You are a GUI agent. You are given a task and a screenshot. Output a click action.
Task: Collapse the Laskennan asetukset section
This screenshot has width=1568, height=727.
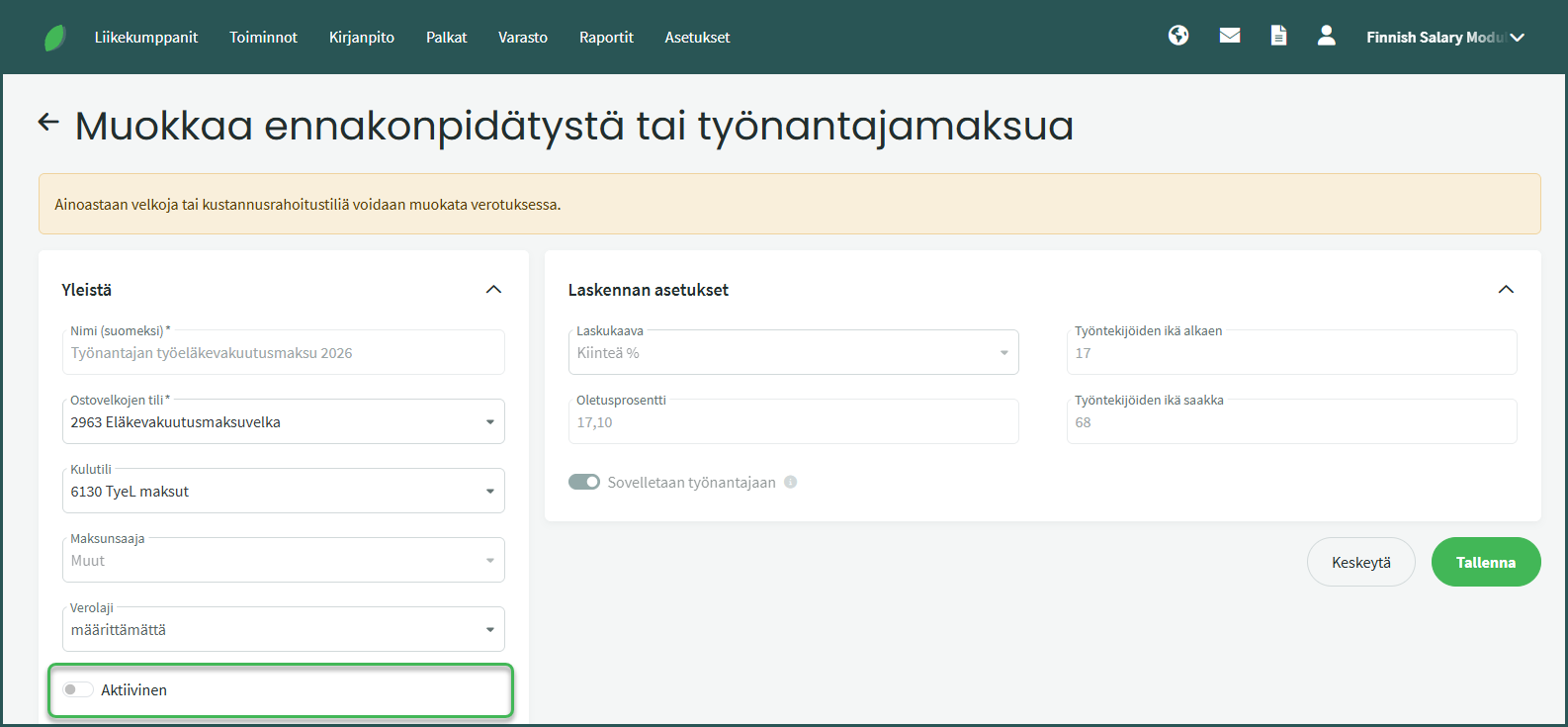[x=1506, y=290]
